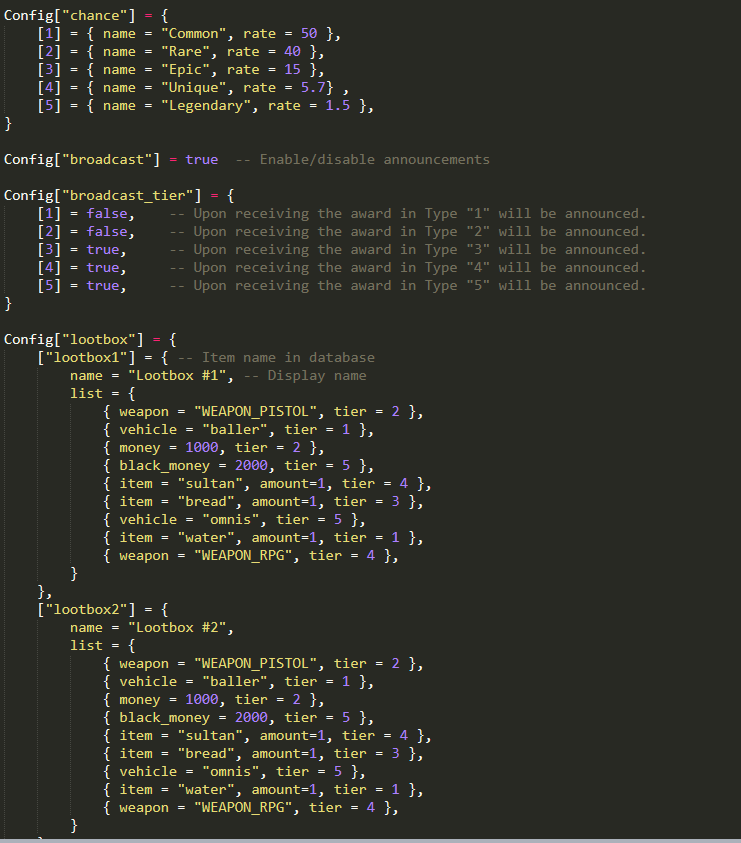741x843 pixels.
Task: Click the comment mentioning Type "5"
Action: point(408,285)
